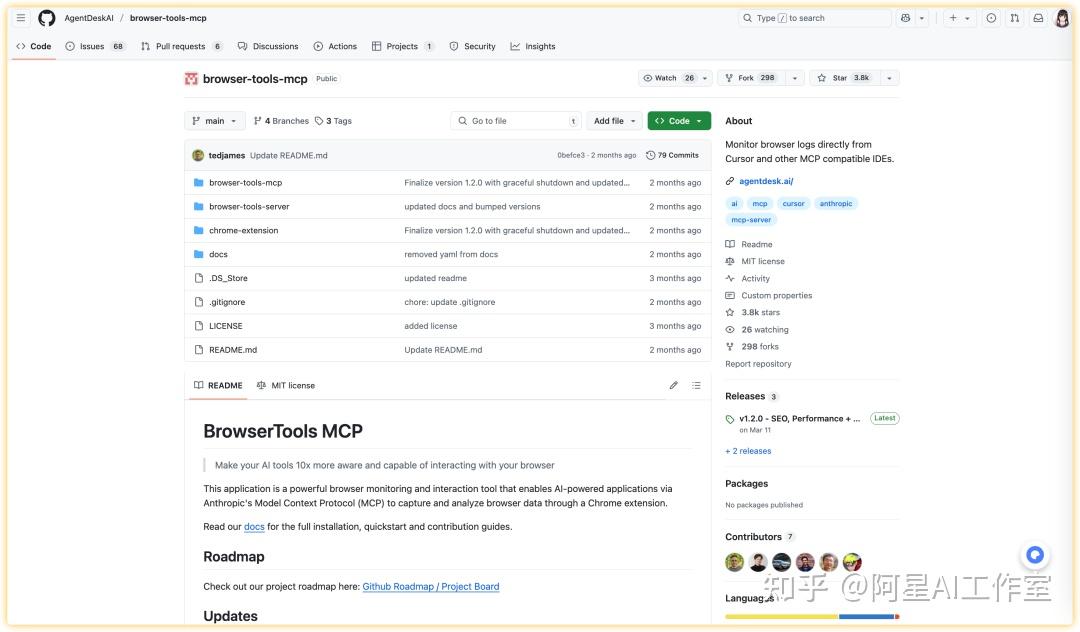
Task: Open pull requests icon in top bar
Action: tap(1012, 17)
